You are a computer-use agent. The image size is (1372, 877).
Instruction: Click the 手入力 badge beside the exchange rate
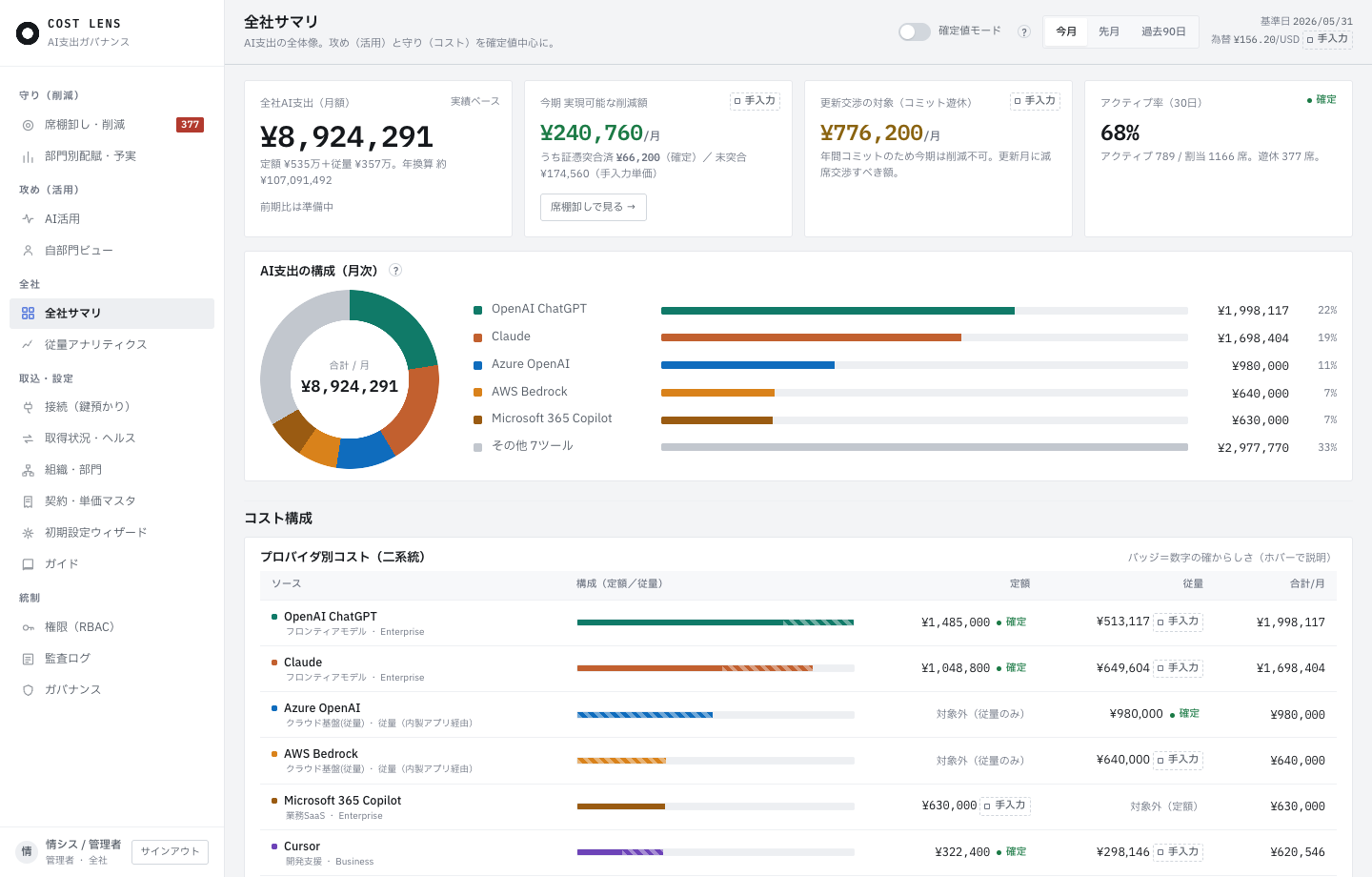(x=1328, y=39)
